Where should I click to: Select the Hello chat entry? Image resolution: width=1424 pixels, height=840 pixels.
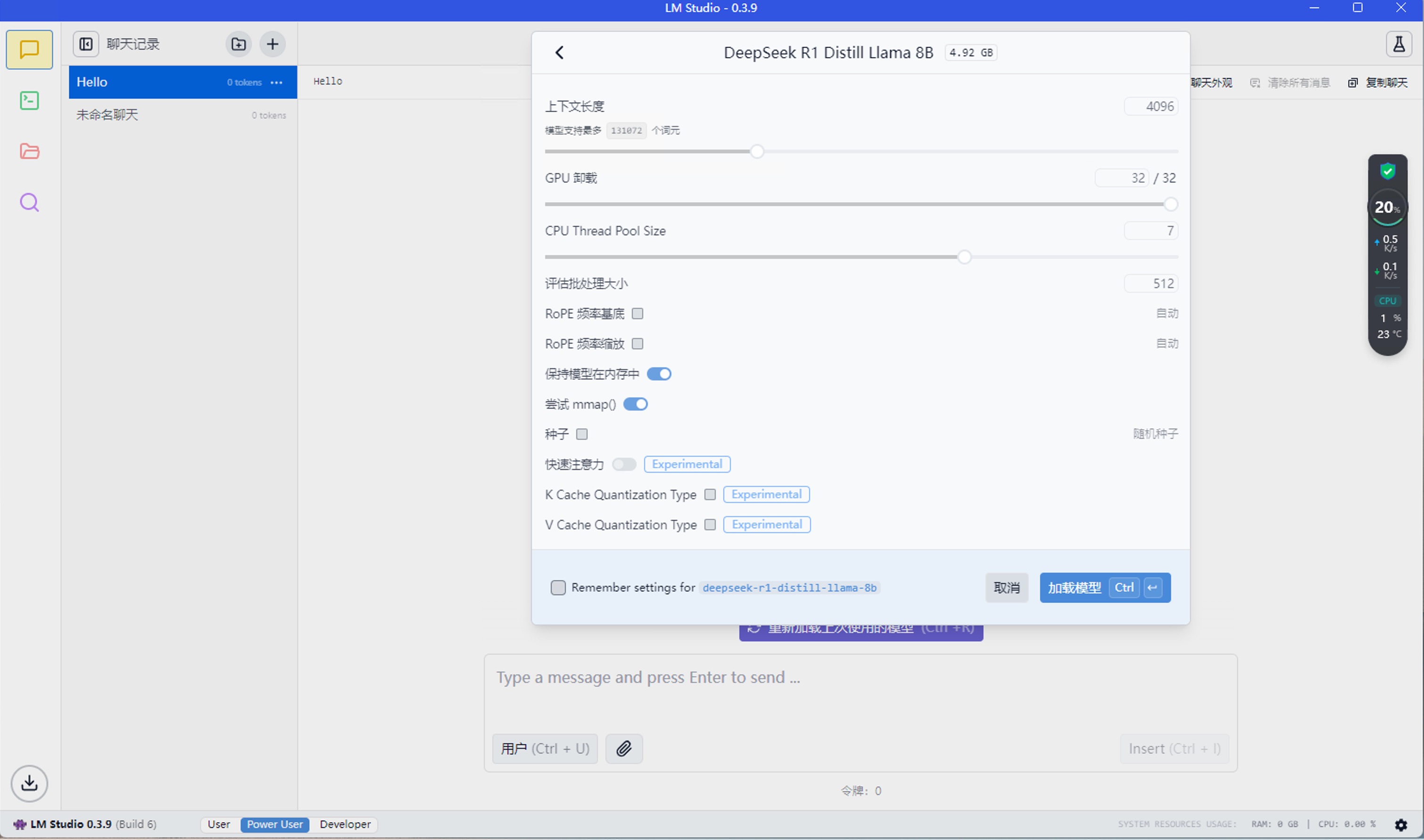point(183,82)
